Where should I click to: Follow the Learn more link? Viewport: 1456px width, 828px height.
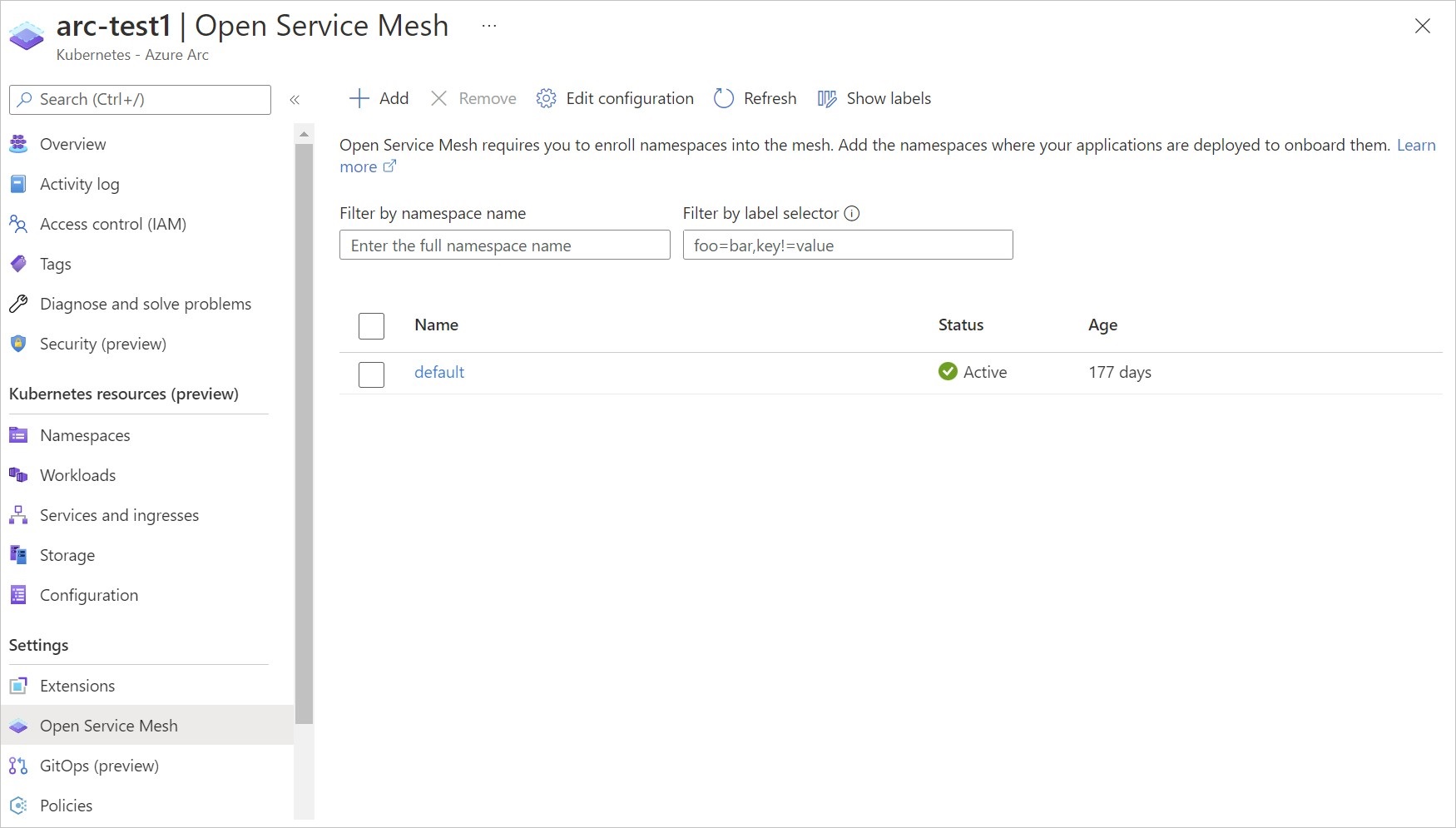click(x=1416, y=145)
